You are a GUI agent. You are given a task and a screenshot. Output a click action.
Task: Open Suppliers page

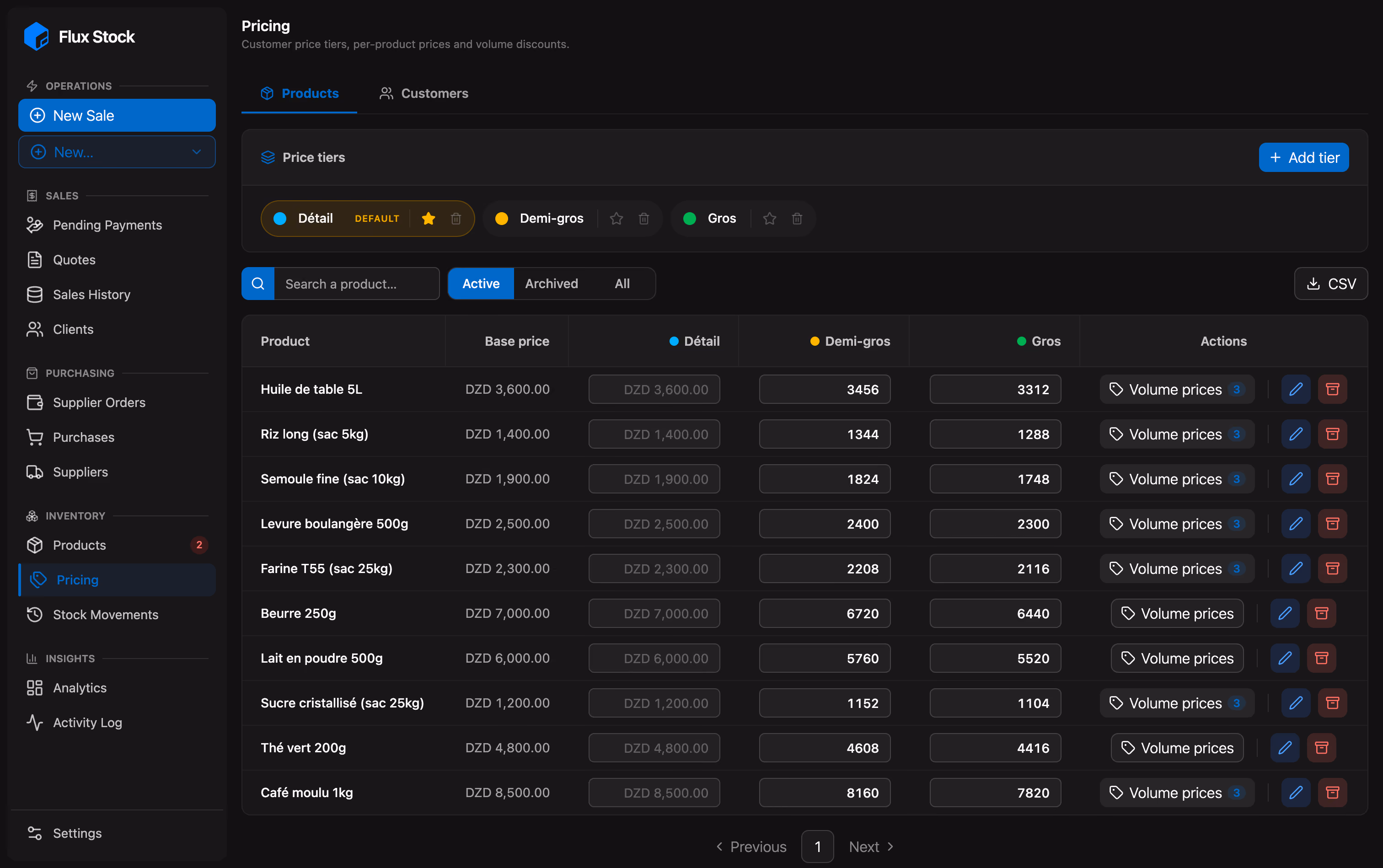tap(117, 472)
